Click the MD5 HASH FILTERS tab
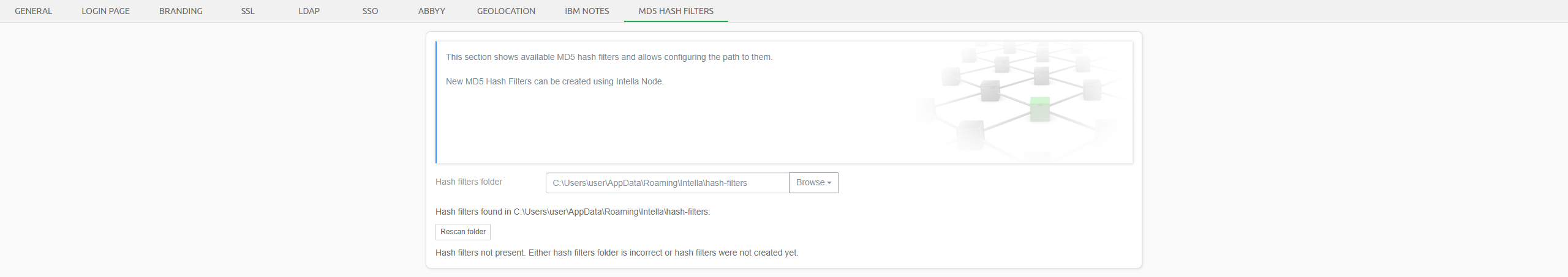1568x277 pixels. pos(676,11)
